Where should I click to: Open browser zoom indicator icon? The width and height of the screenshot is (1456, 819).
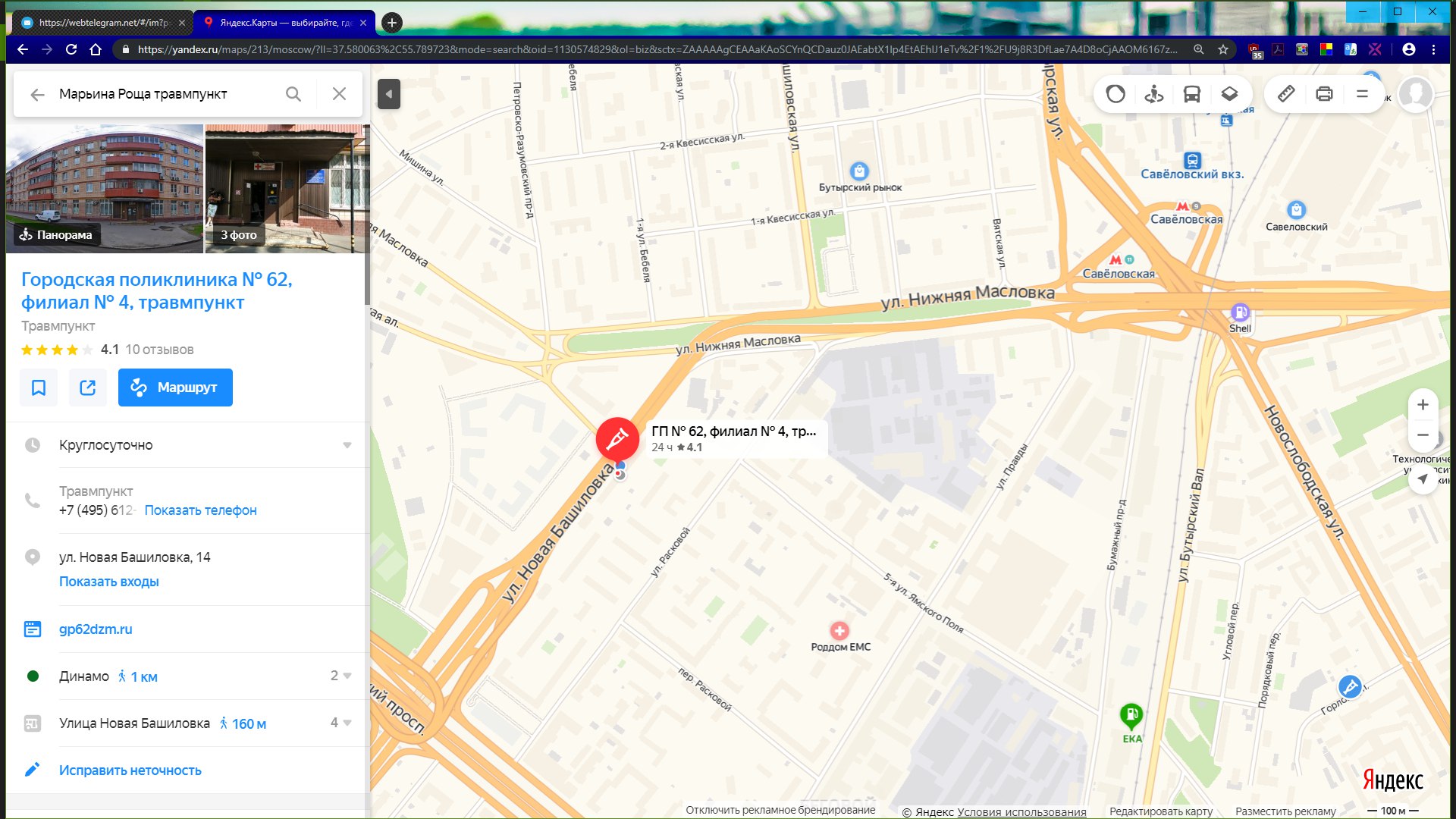tap(1199, 49)
